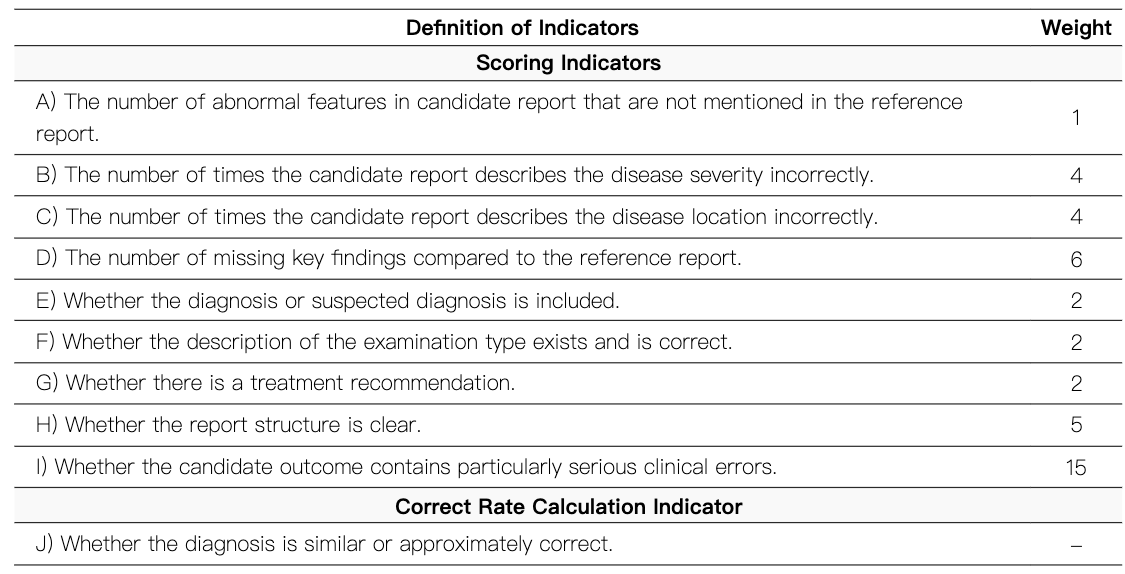Click weight 4 in the disease location row
1125x574 pixels.
1076,217
